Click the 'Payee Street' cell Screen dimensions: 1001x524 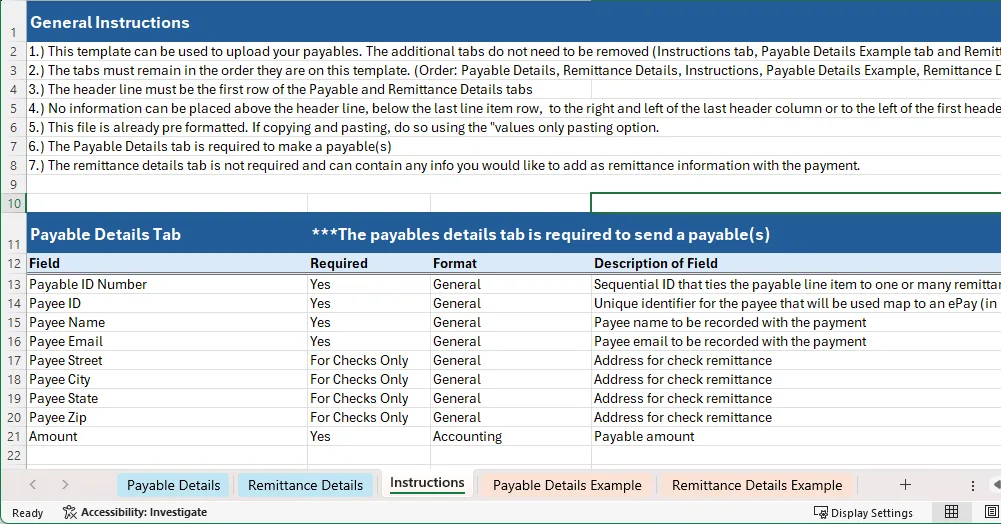coord(167,360)
